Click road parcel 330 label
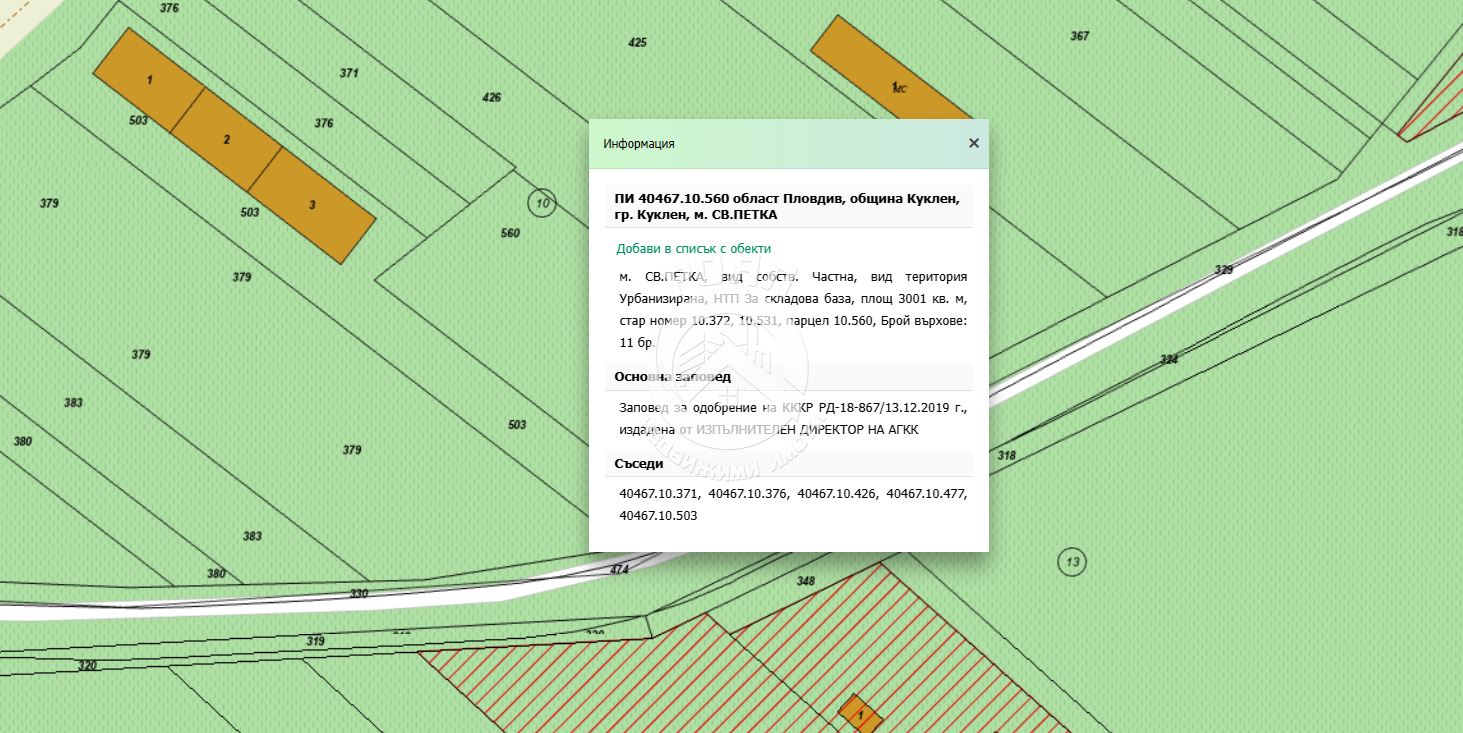The height and width of the screenshot is (733, 1463). (359, 593)
